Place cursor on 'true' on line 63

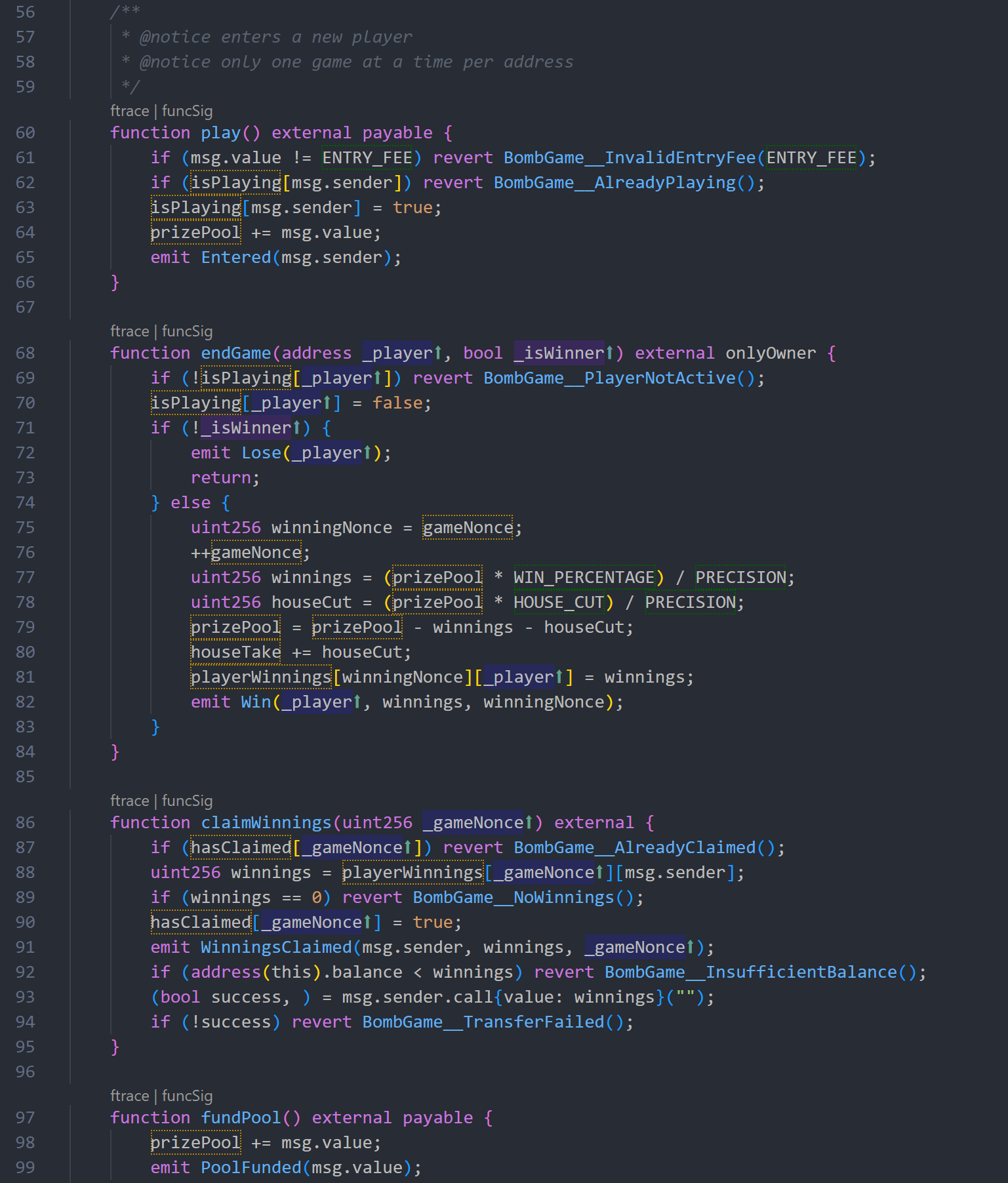coord(413,207)
